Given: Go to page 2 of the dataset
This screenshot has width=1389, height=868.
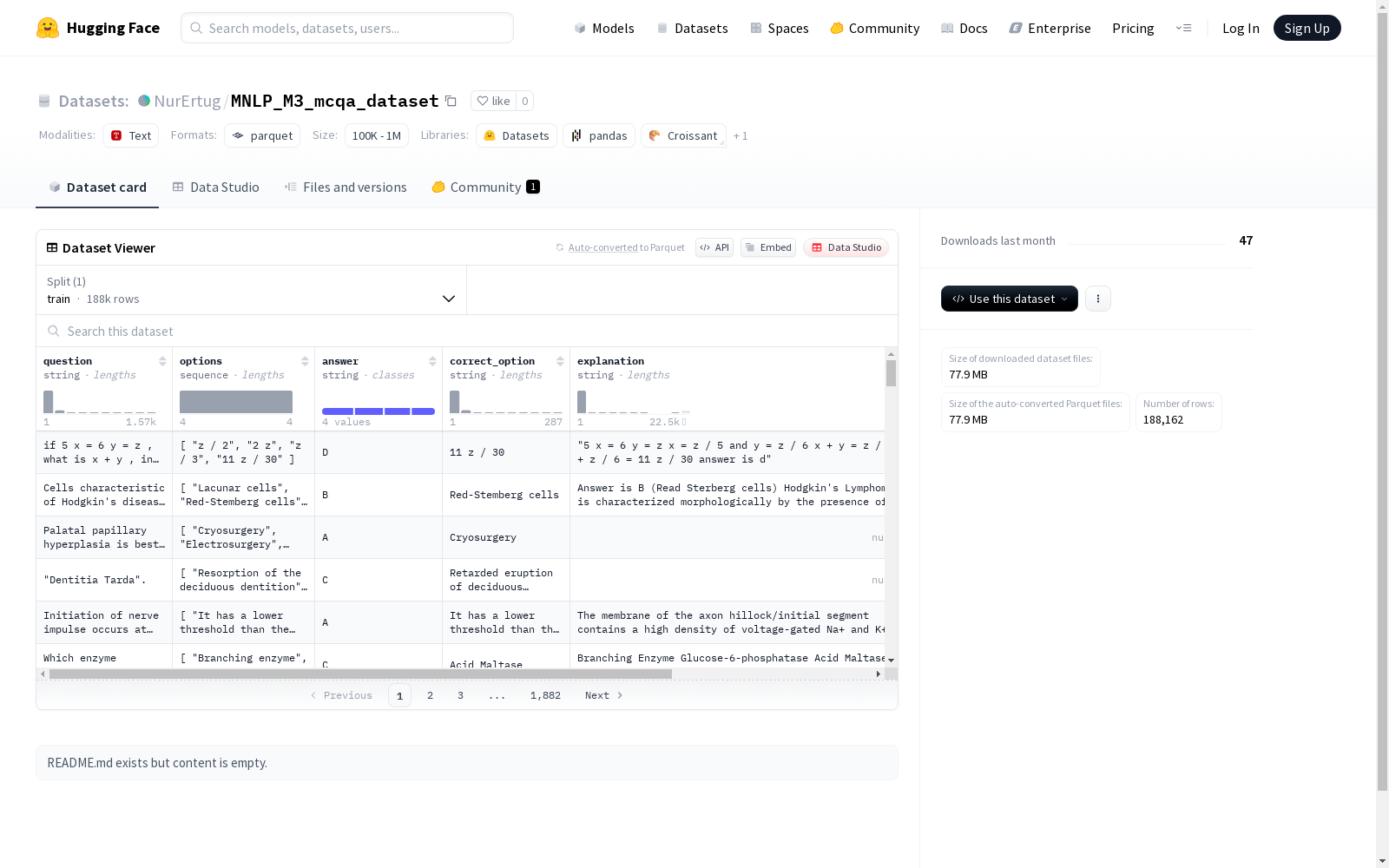Looking at the screenshot, I should pyautogui.click(x=430, y=695).
